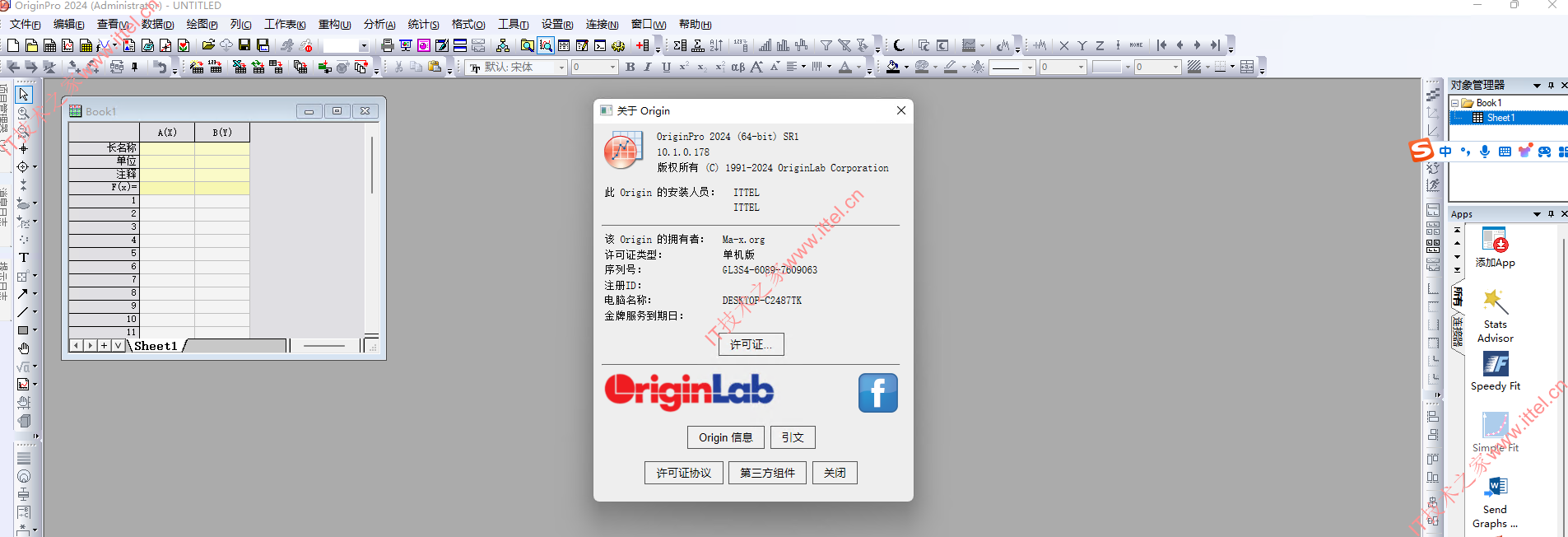Open the Apps panel menu dropdown arrow
Screen dimensions: 1568x537
[x=1537, y=214]
